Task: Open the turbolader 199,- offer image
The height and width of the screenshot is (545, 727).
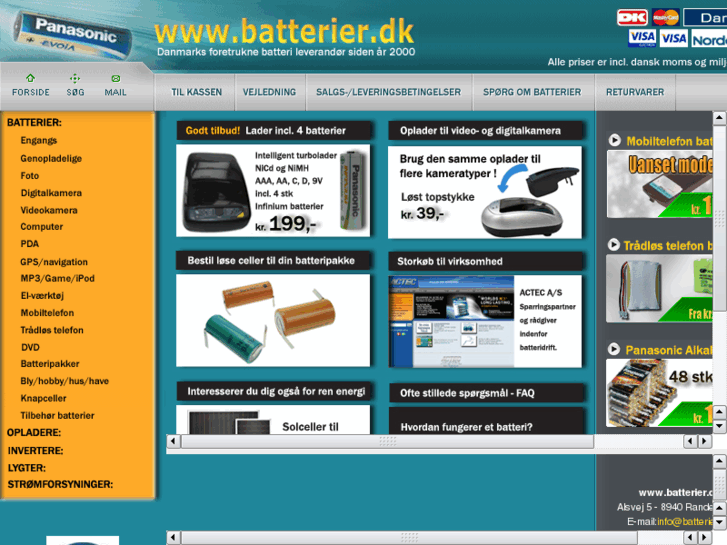Action: [273, 190]
